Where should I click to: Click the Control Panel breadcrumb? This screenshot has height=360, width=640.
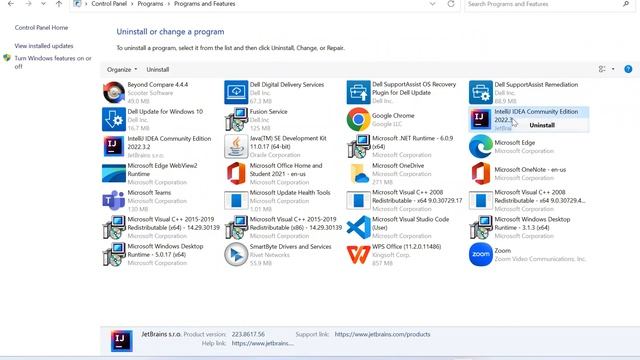(109, 4)
